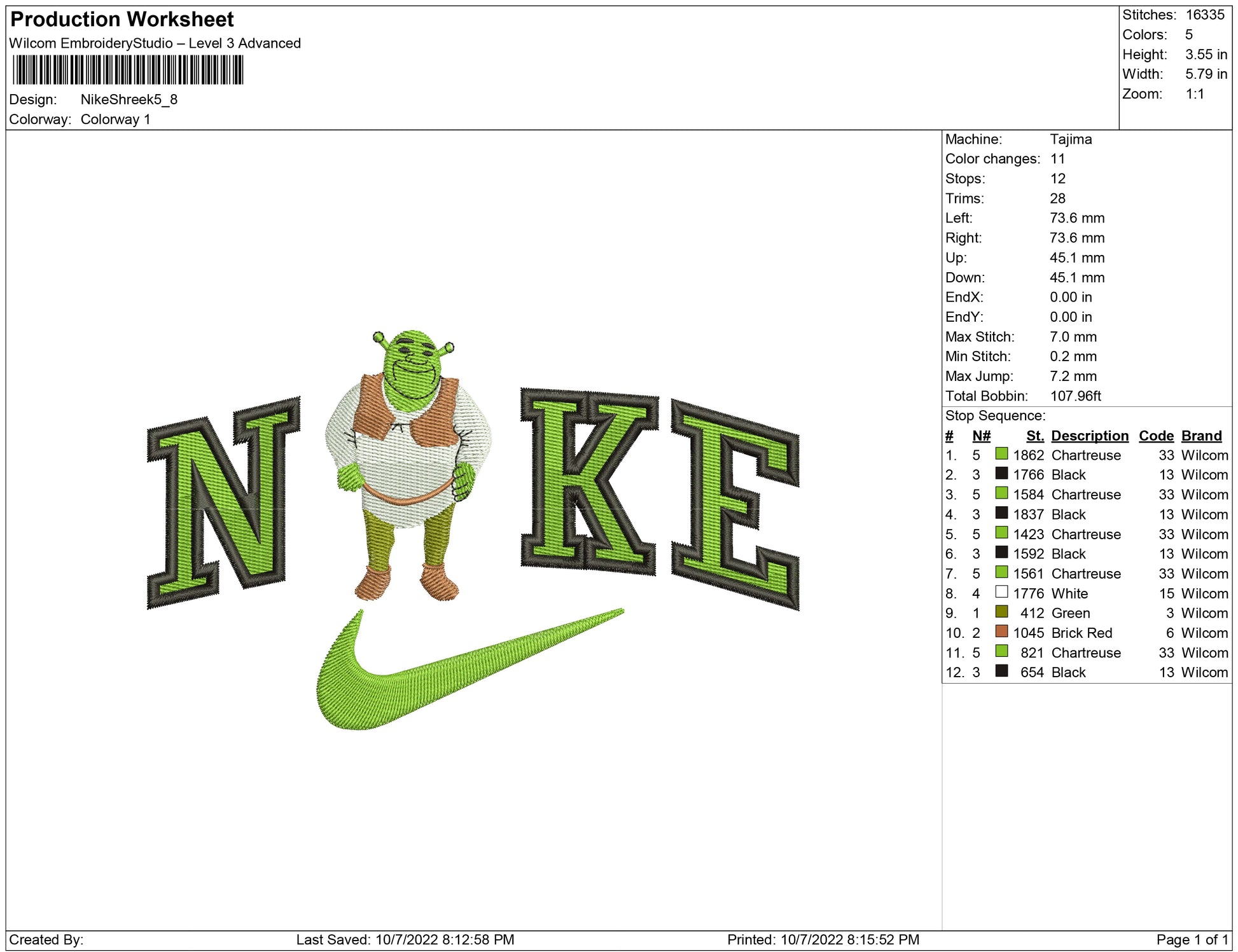Click the Brick Red swatch in stop 10
Viewport: 1238px width, 952px height.
coord(1001,631)
